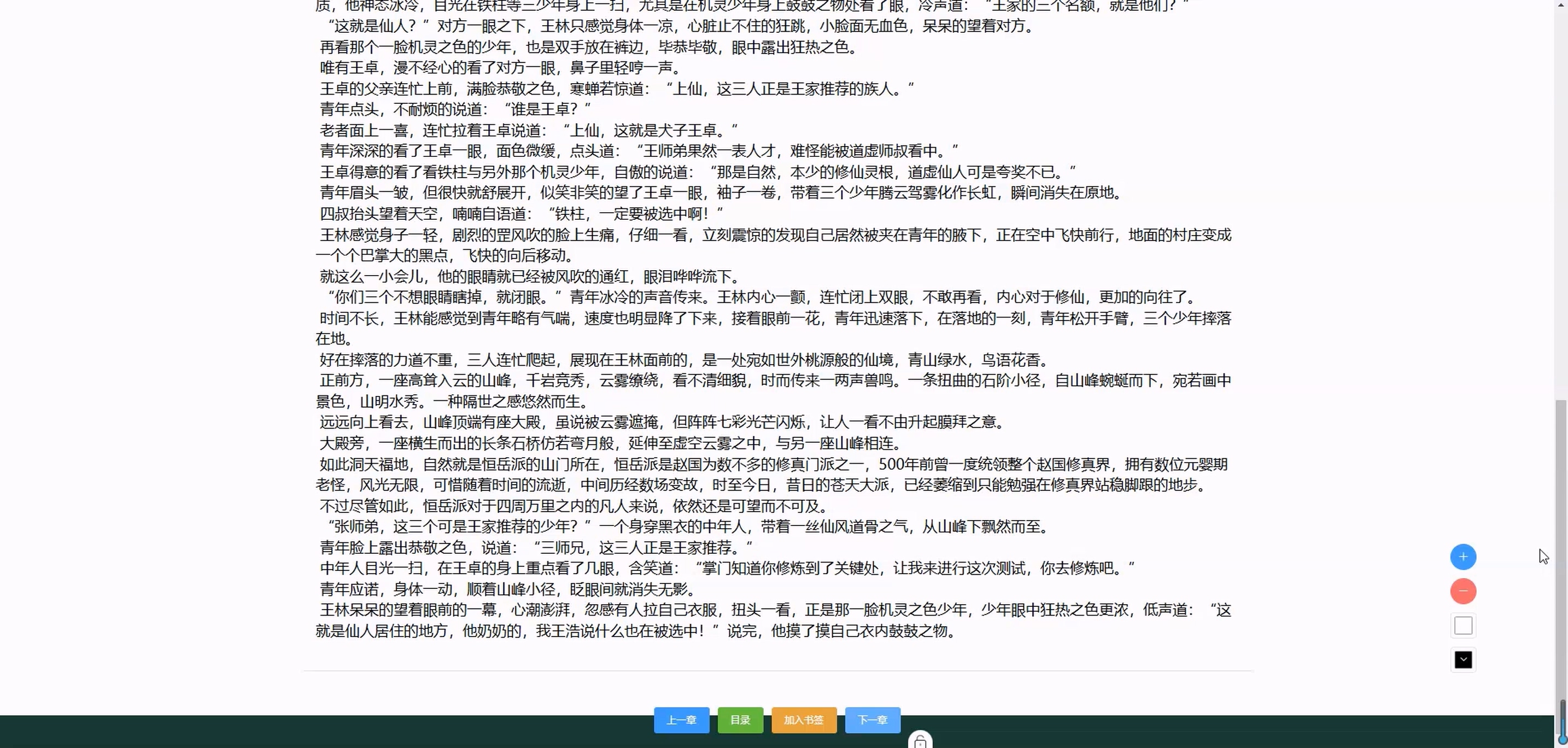Go to next chapter via 下一章

click(x=872, y=720)
